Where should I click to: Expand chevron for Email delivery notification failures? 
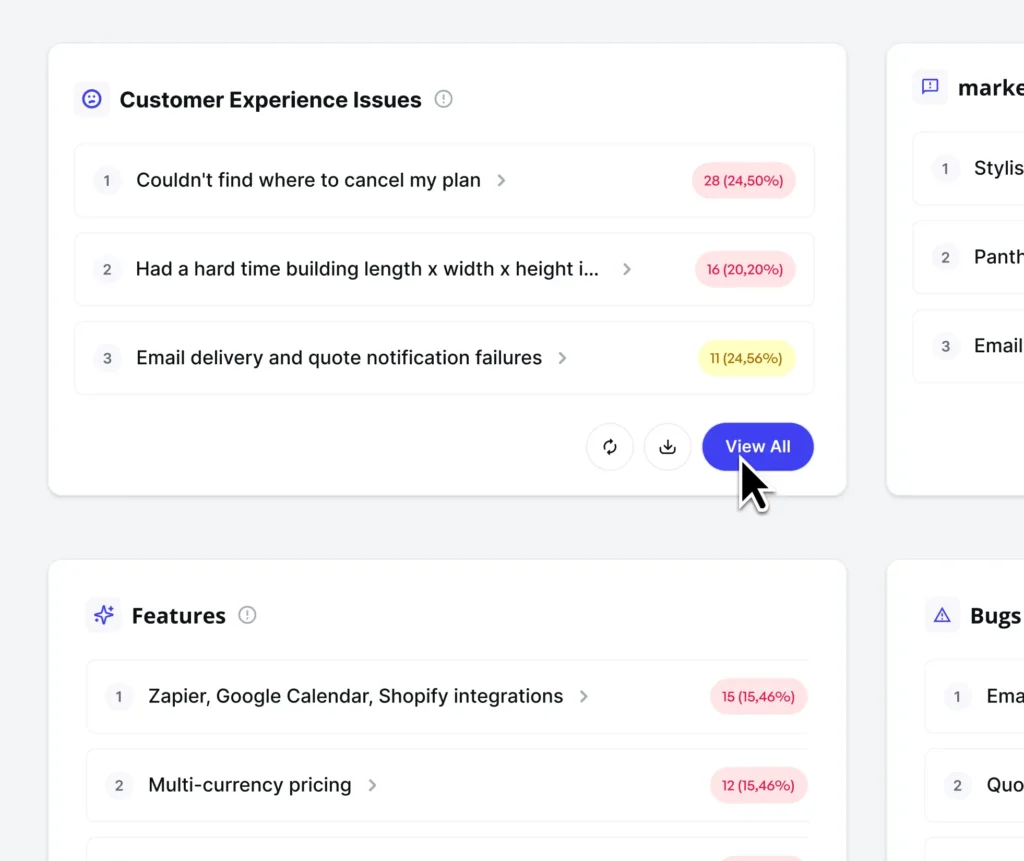click(562, 358)
